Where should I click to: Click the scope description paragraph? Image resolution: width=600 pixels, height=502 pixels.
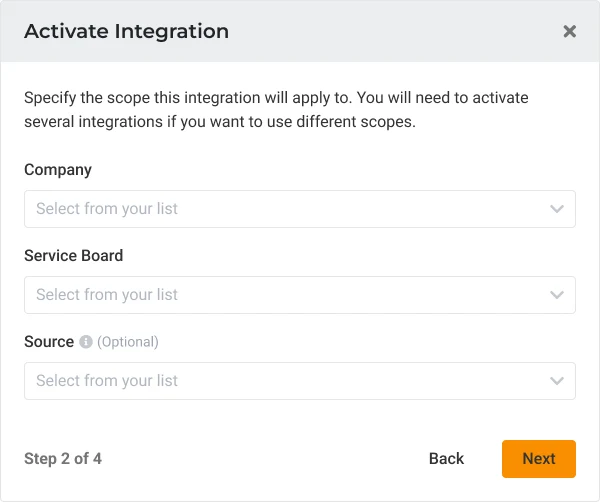(276, 110)
